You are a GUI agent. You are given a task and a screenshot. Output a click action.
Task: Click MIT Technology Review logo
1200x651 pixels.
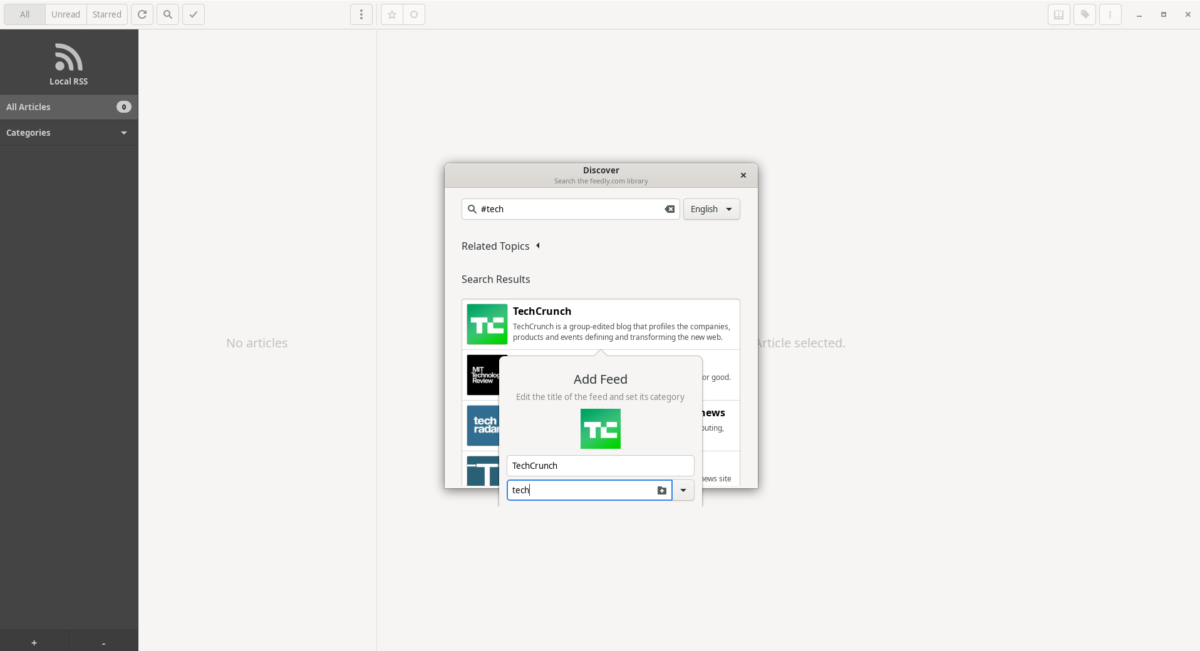point(483,375)
